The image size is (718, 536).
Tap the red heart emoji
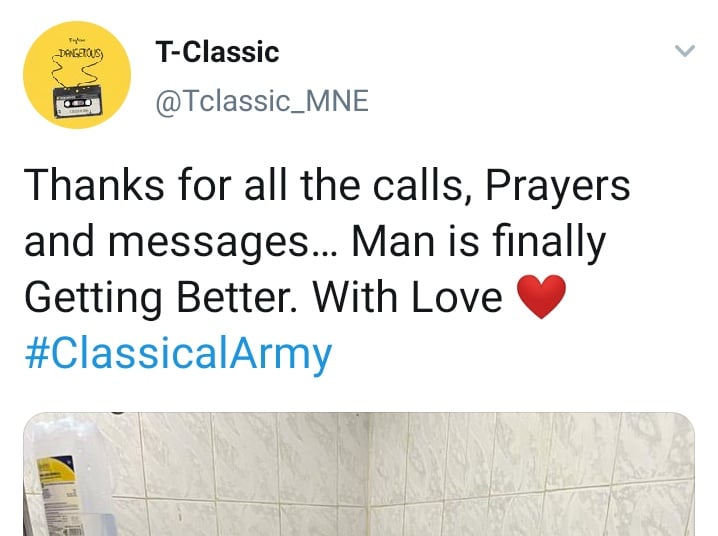[x=542, y=297]
